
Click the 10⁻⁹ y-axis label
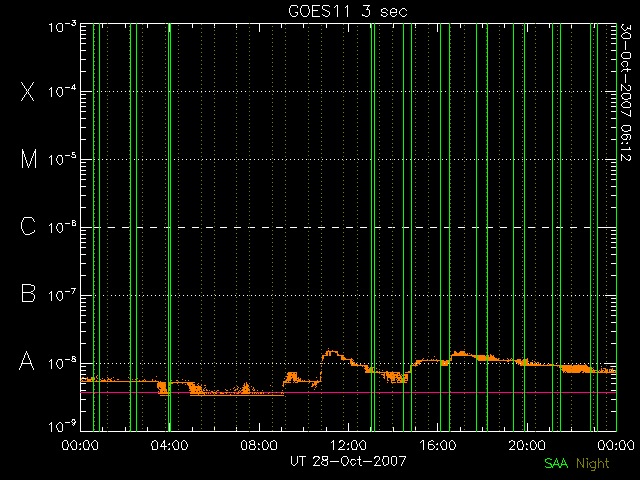click(x=62, y=426)
